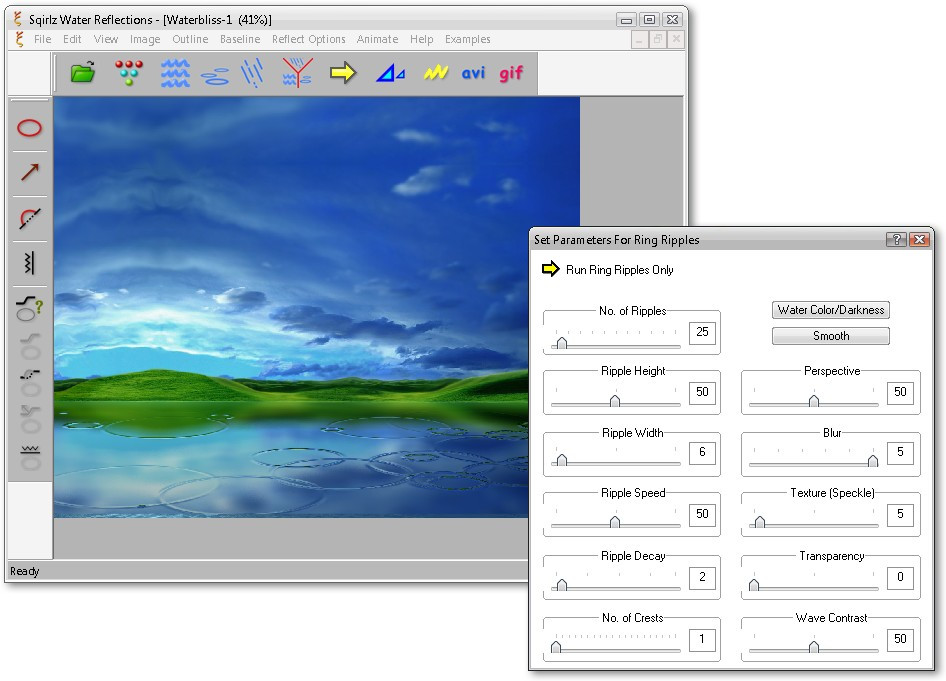Select the red ellipse outline tool
The height and width of the screenshot is (681, 946).
(x=30, y=128)
